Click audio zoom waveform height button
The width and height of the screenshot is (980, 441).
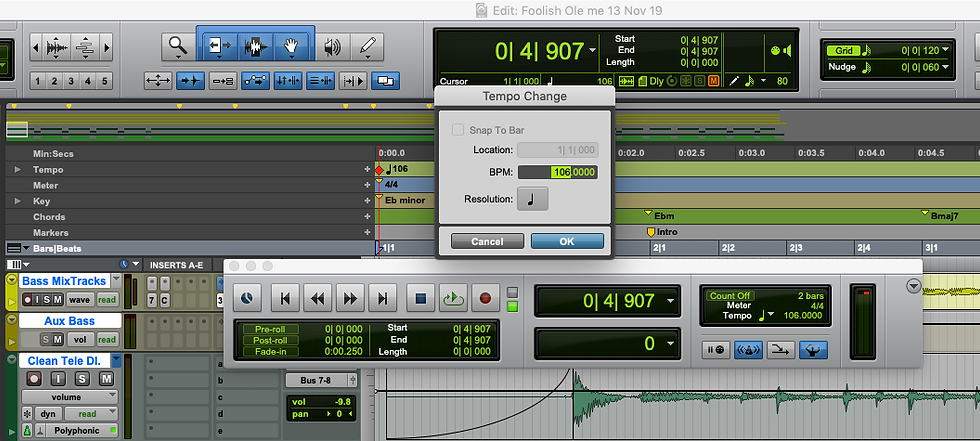[x=58, y=47]
